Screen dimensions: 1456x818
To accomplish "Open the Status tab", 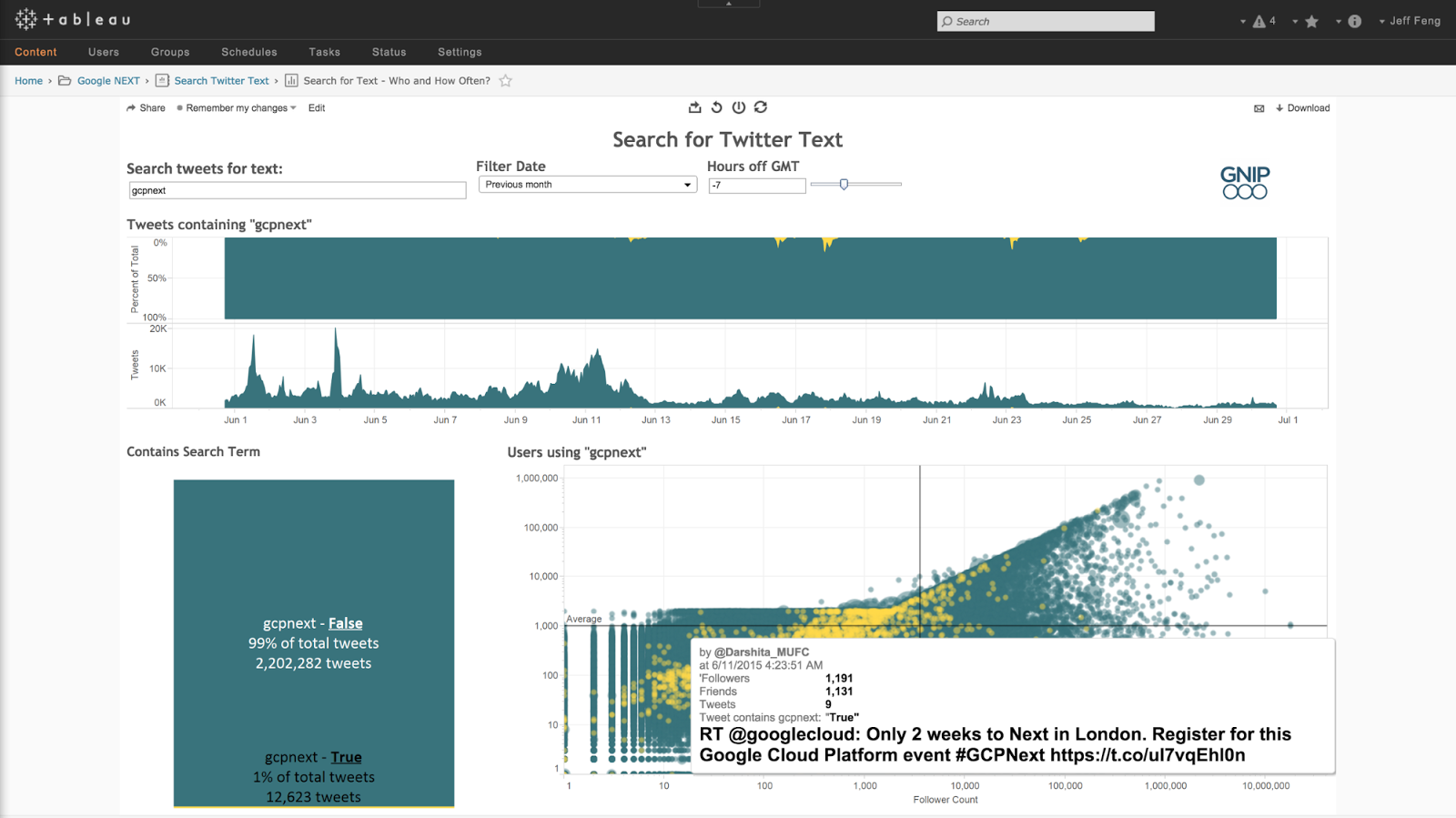I will [x=389, y=53].
